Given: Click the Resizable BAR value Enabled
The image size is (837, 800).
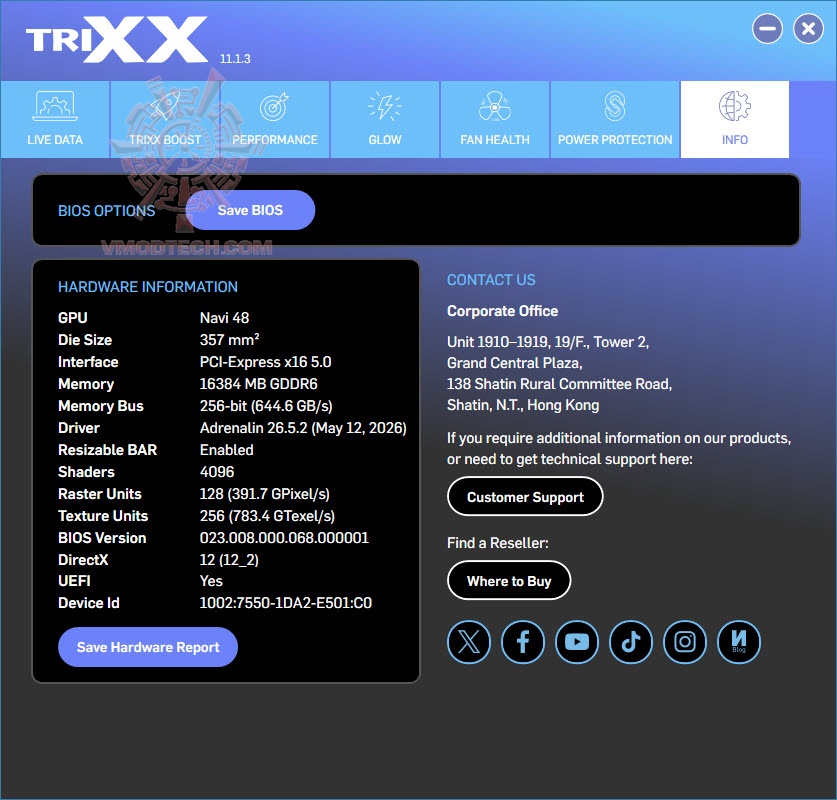Looking at the screenshot, I should pyautogui.click(x=226, y=450).
